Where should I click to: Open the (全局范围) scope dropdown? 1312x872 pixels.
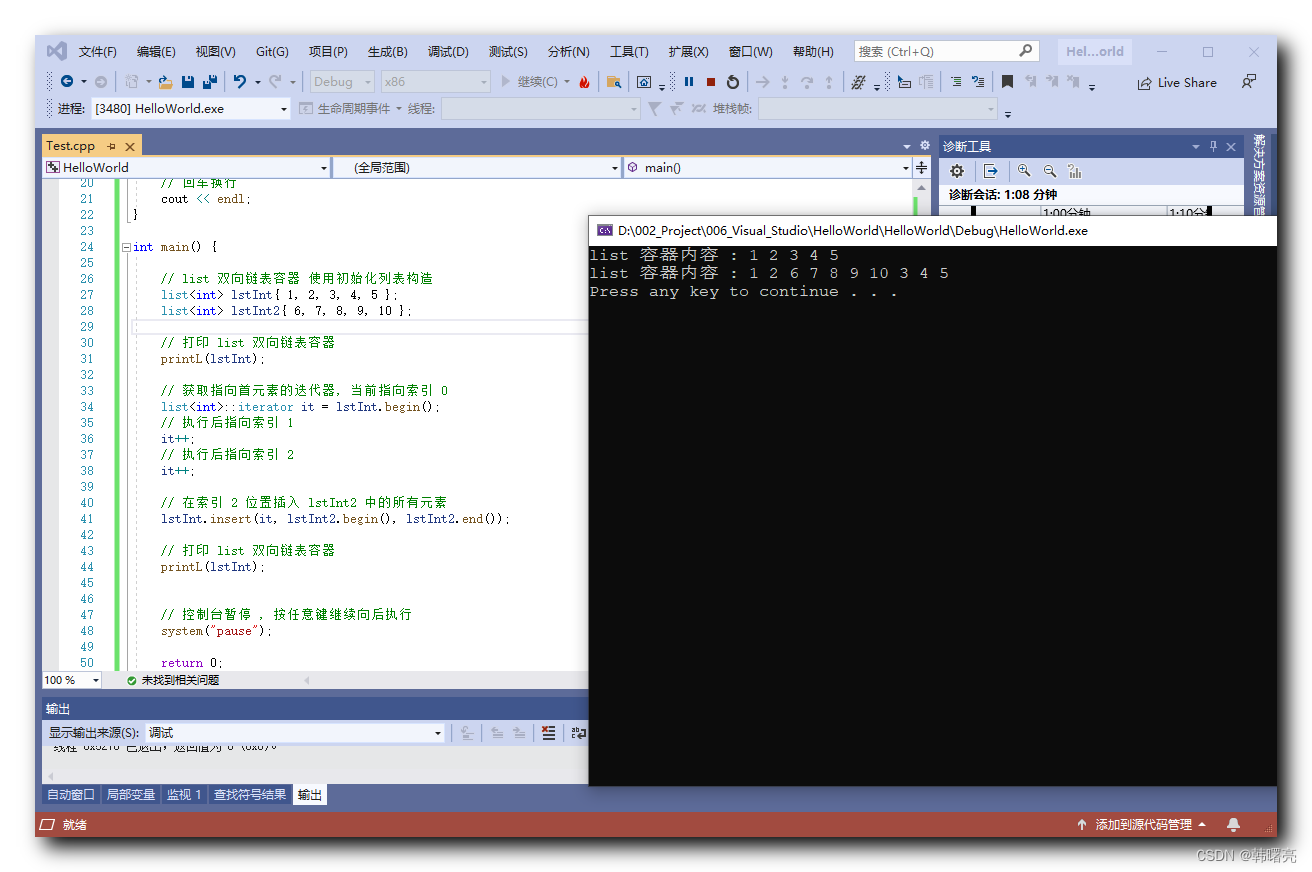point(477,168)
